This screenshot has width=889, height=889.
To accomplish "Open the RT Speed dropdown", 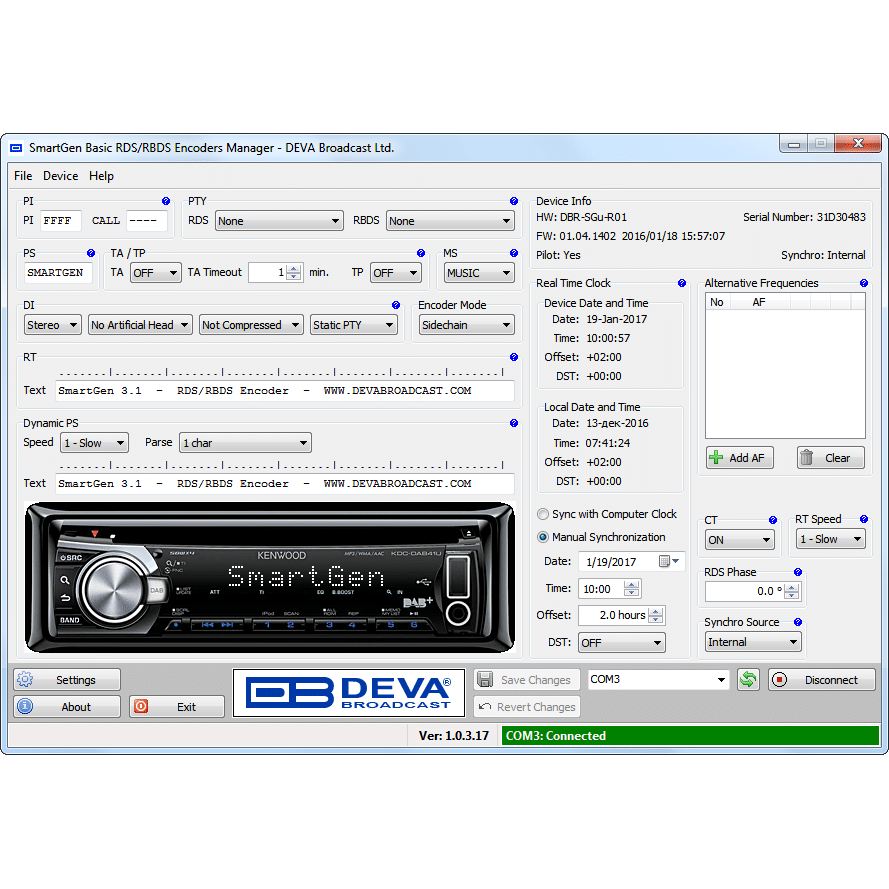I will (x=831, y=539).
